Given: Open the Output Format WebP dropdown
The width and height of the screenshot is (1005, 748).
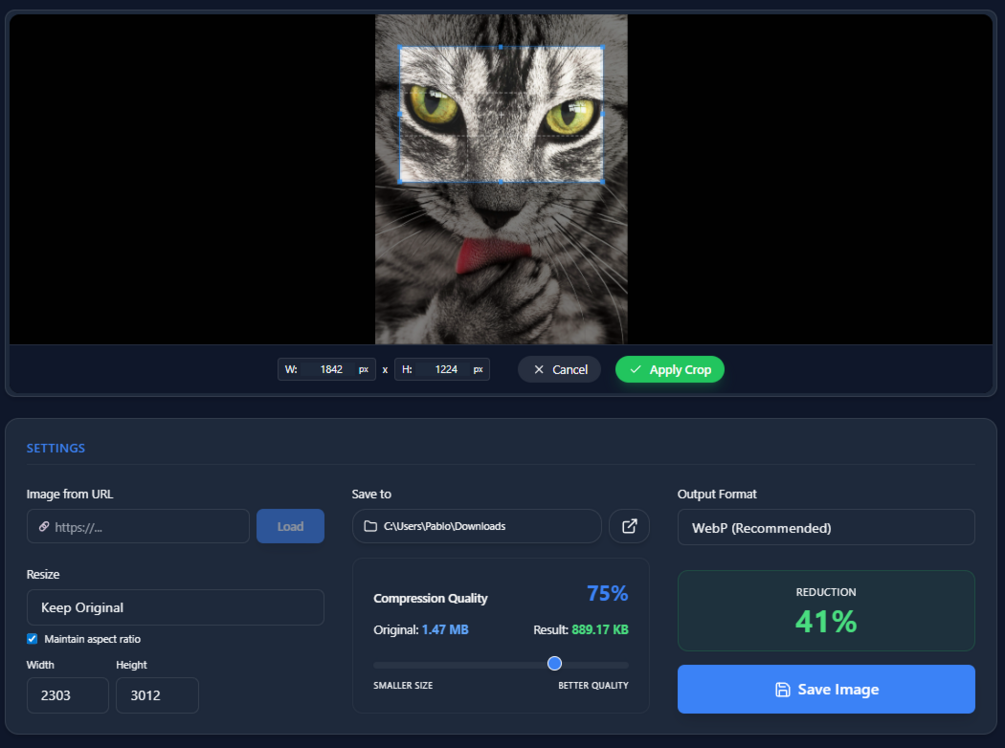Looking at the screenshot, I should pos(826,528).
